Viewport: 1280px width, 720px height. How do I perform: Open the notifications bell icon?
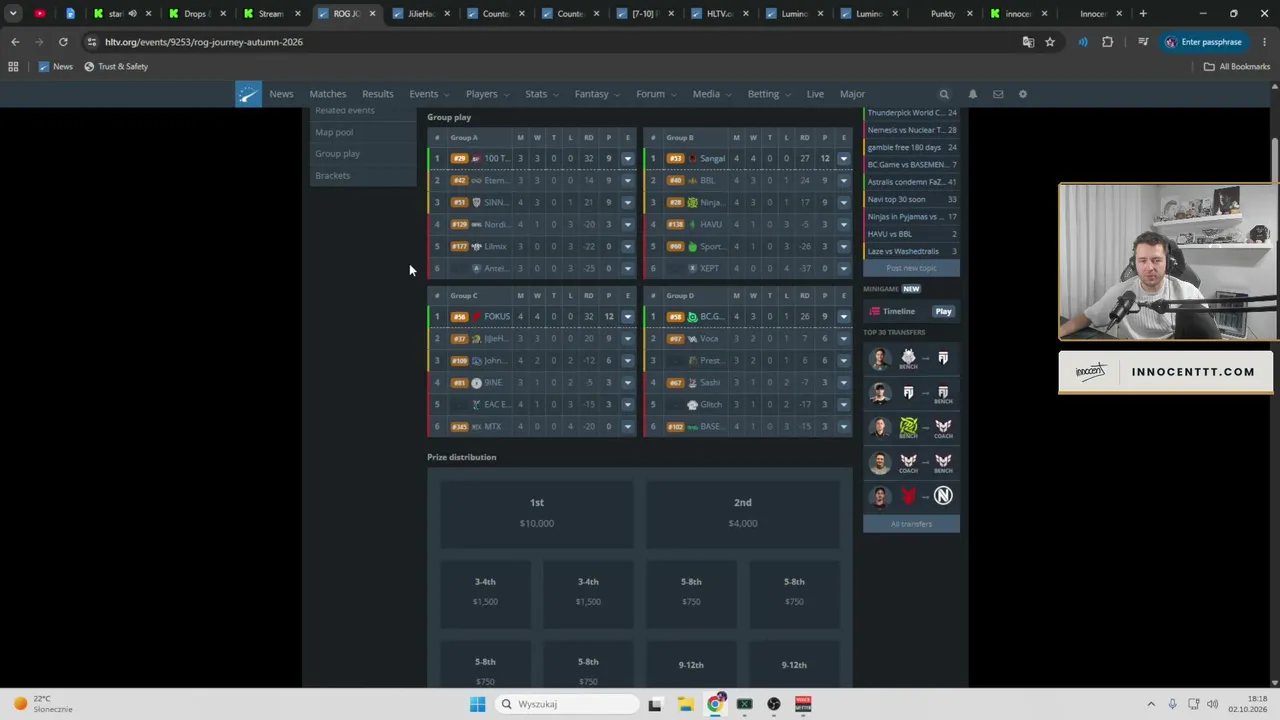click(972, 94)
